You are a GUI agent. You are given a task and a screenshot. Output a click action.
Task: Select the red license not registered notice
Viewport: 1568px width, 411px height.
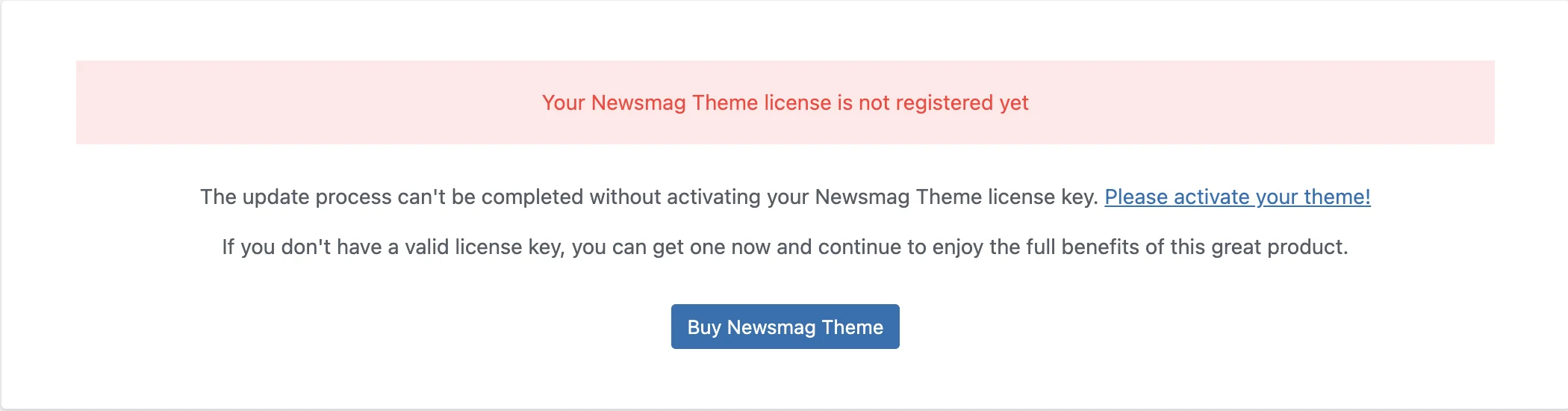click(785, 102)
